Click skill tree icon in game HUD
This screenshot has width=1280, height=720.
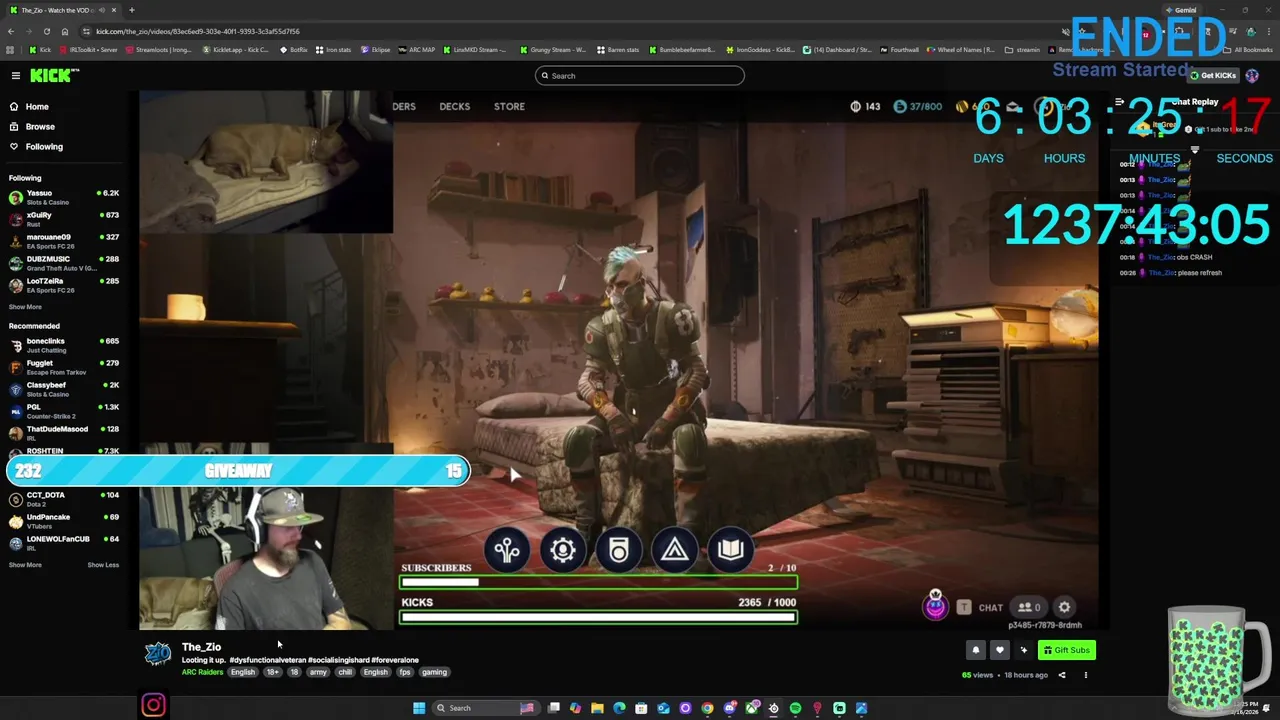(x=507, y=550)
